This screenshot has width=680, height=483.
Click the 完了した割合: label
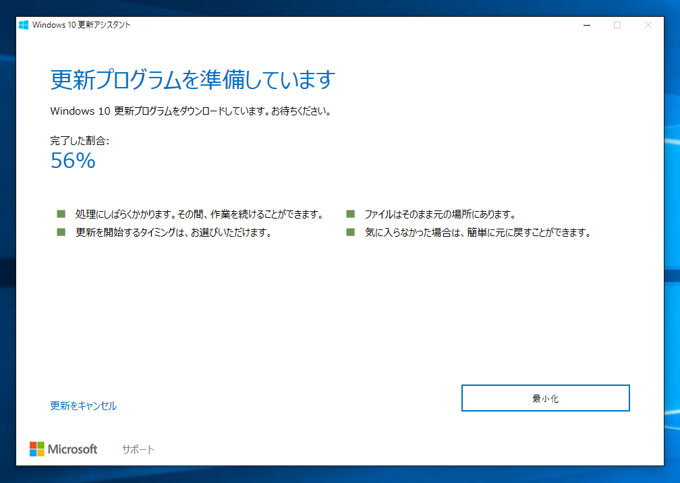point(80,140)
